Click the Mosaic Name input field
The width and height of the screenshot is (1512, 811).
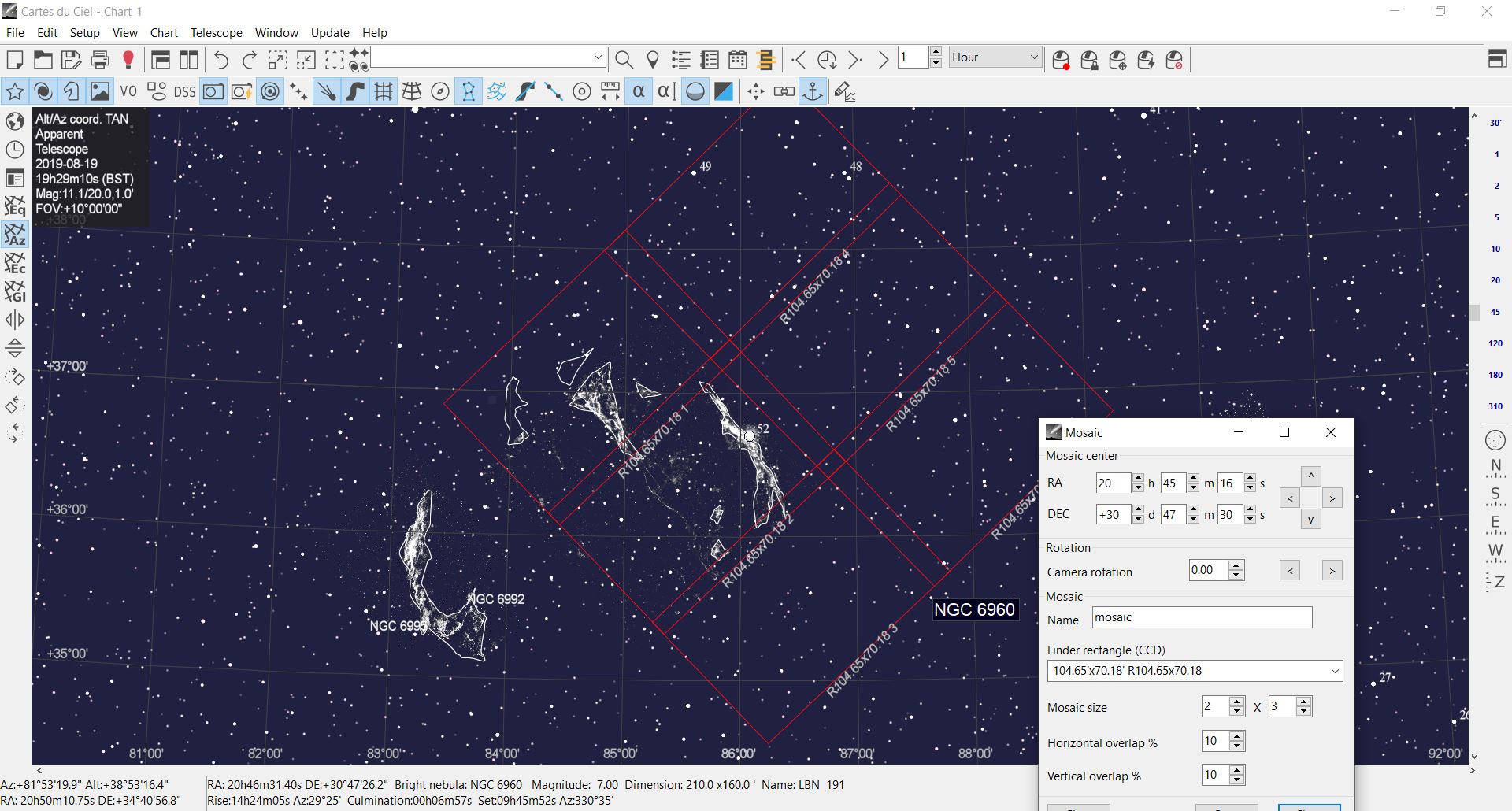(x=1202, y=617)
